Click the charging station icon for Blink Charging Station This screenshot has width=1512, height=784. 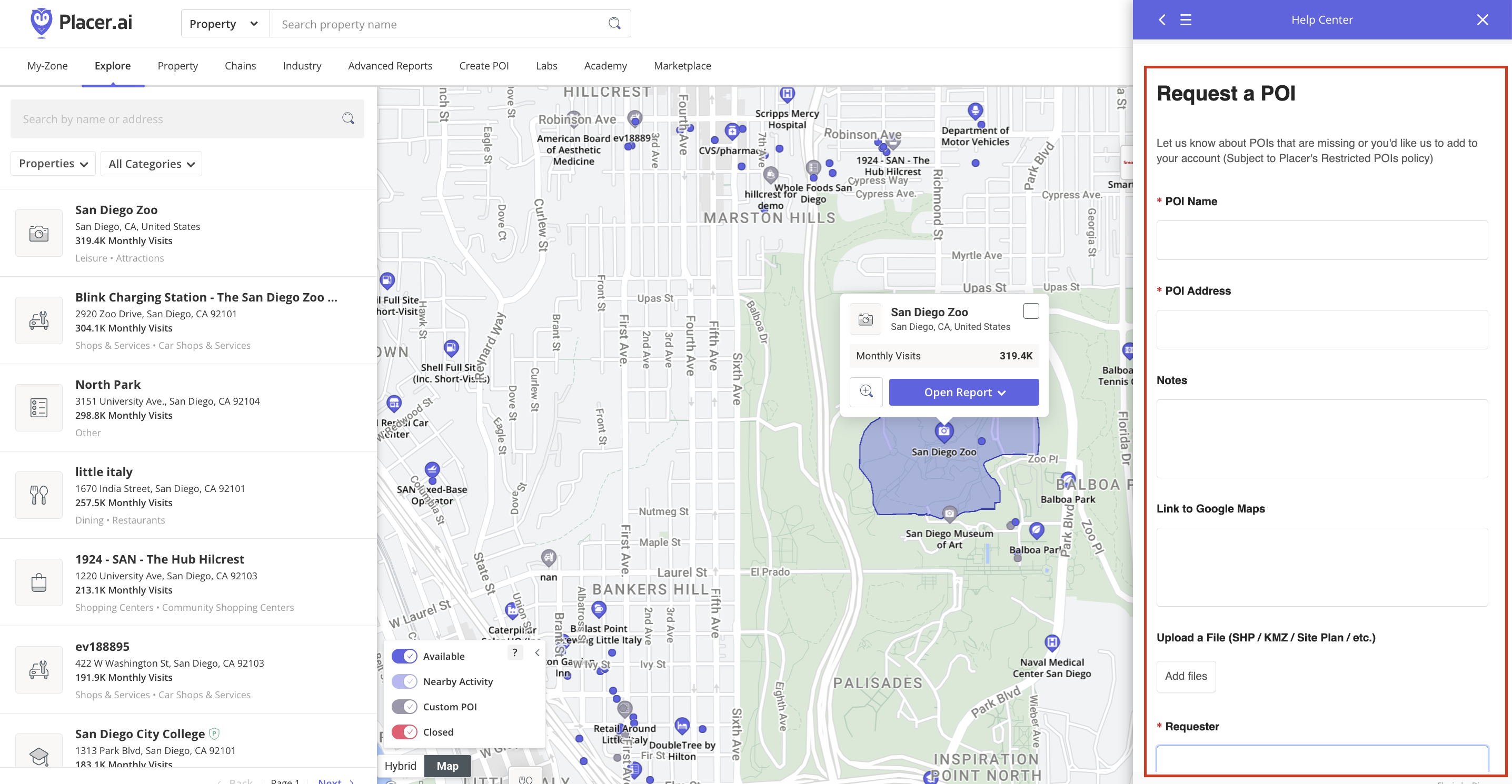click(39, 320)
